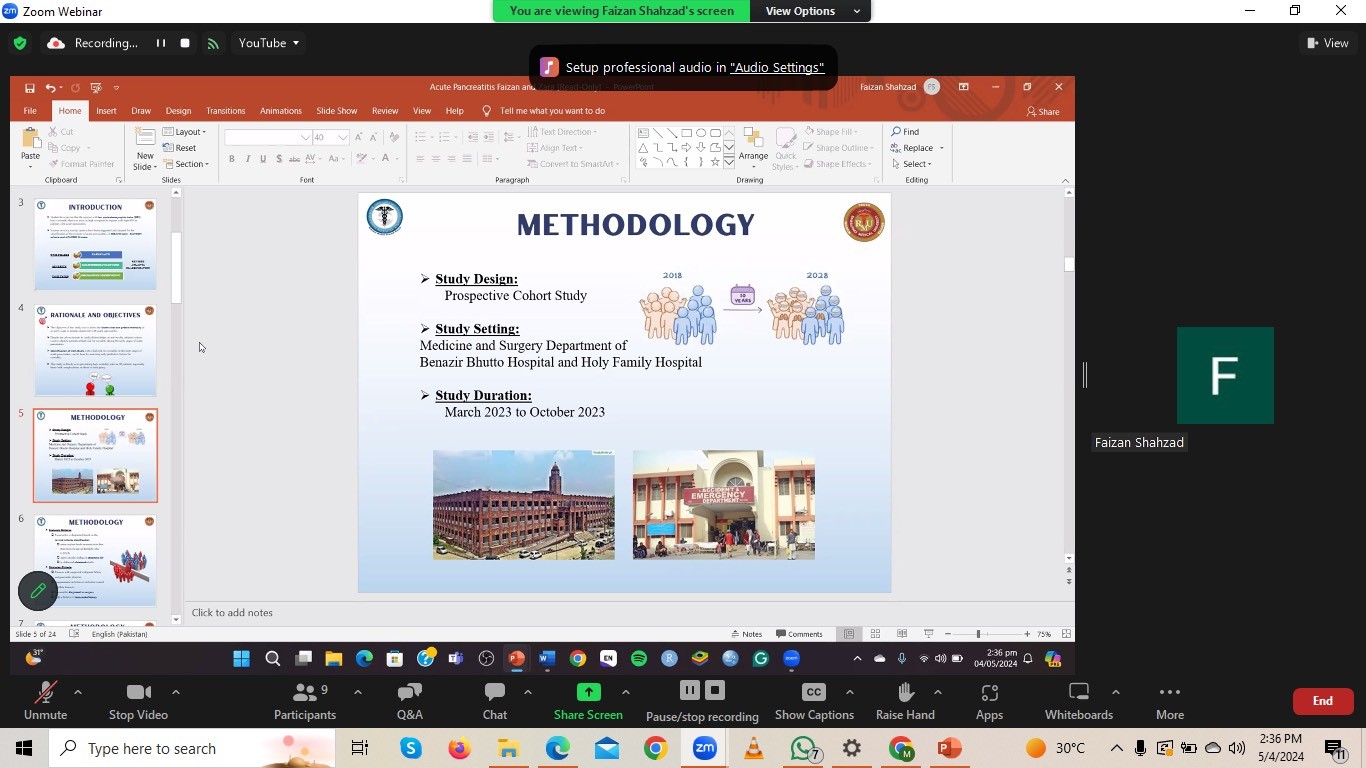Viewport: 1366px width, 768px height.
Task: Open Zoom Apps
Action: 989,701
